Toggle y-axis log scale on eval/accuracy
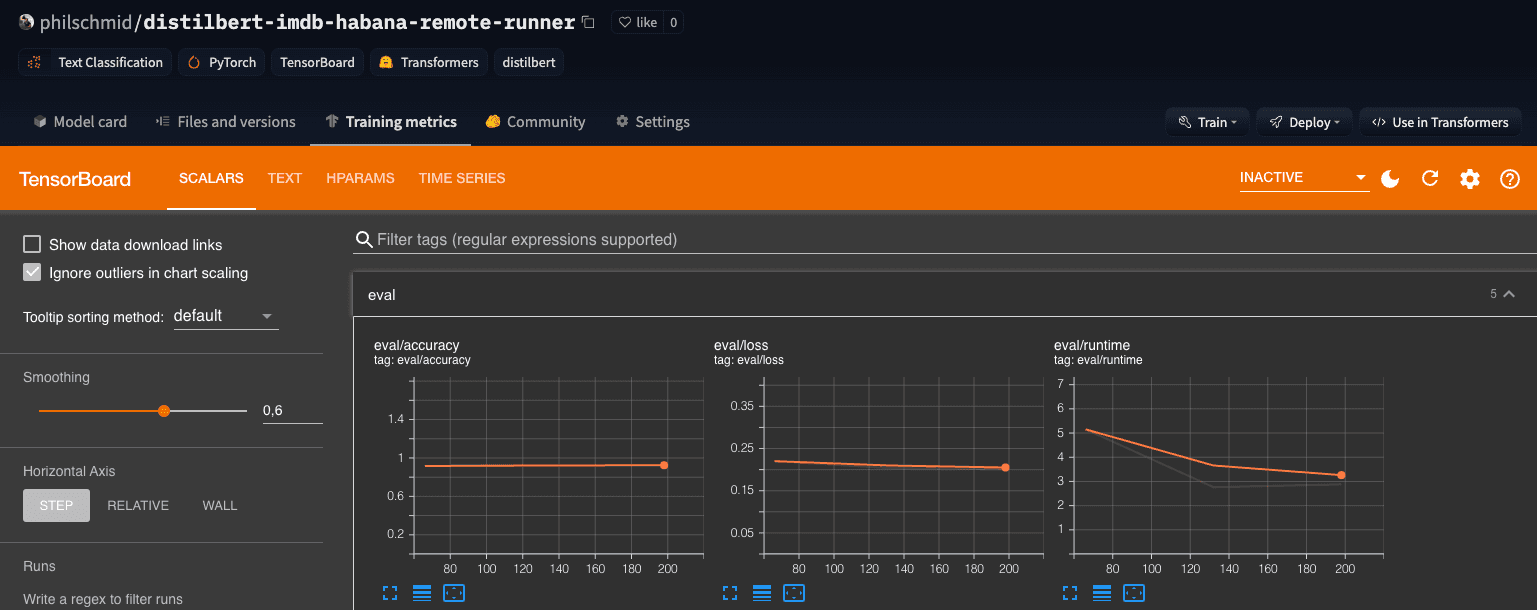Screen dimensions: 1537x610 422,593
